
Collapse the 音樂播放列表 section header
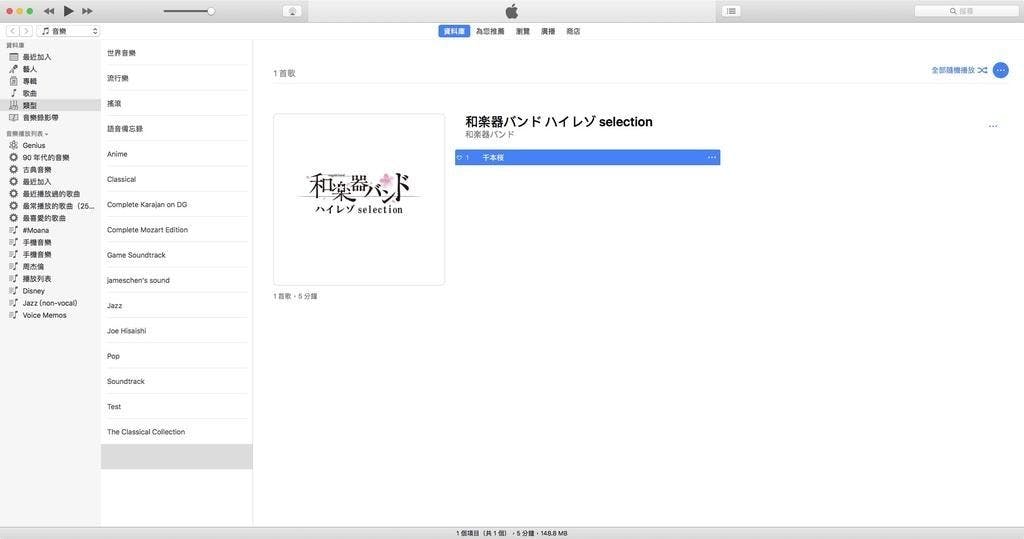(x=27, y=134)
